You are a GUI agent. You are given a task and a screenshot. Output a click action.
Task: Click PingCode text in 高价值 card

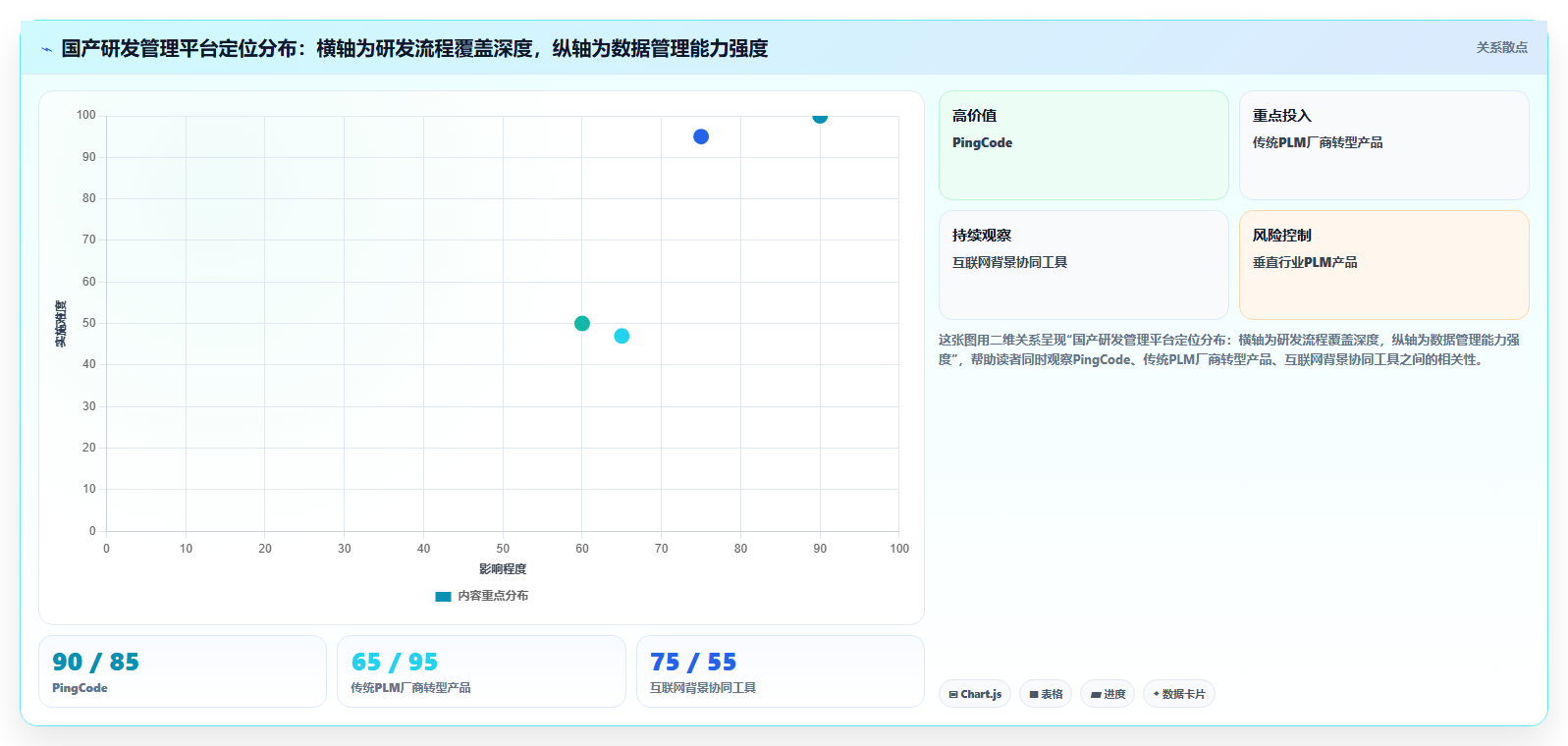[982, 142]
